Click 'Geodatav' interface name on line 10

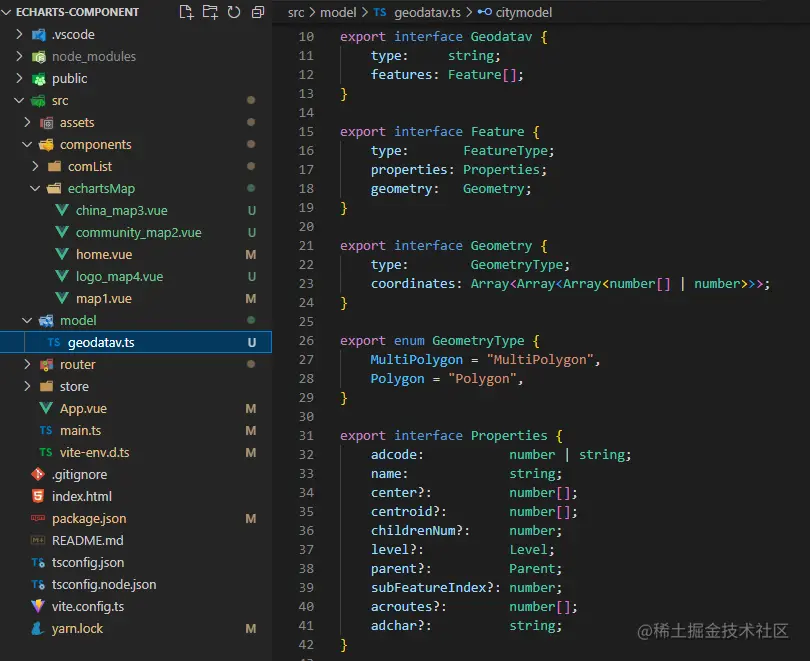pos(501,37)
